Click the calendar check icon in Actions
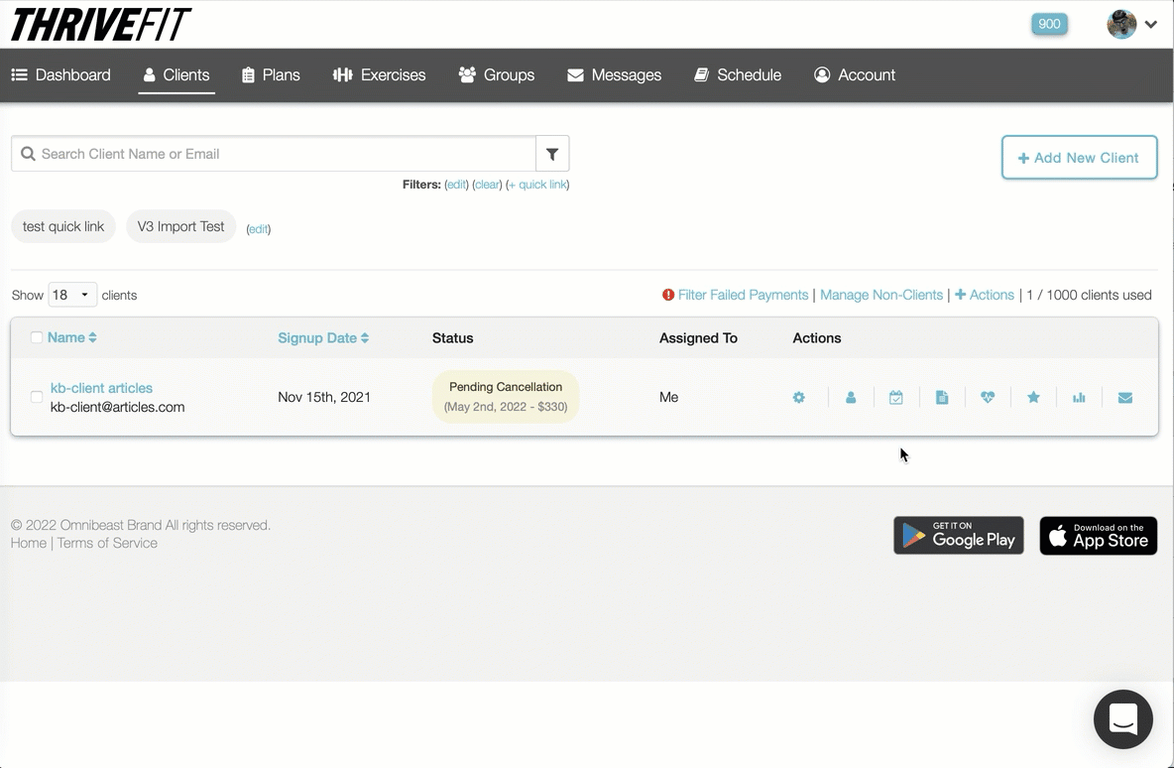Viewport: 1174px width, 768px height. (x=896, y=398)
